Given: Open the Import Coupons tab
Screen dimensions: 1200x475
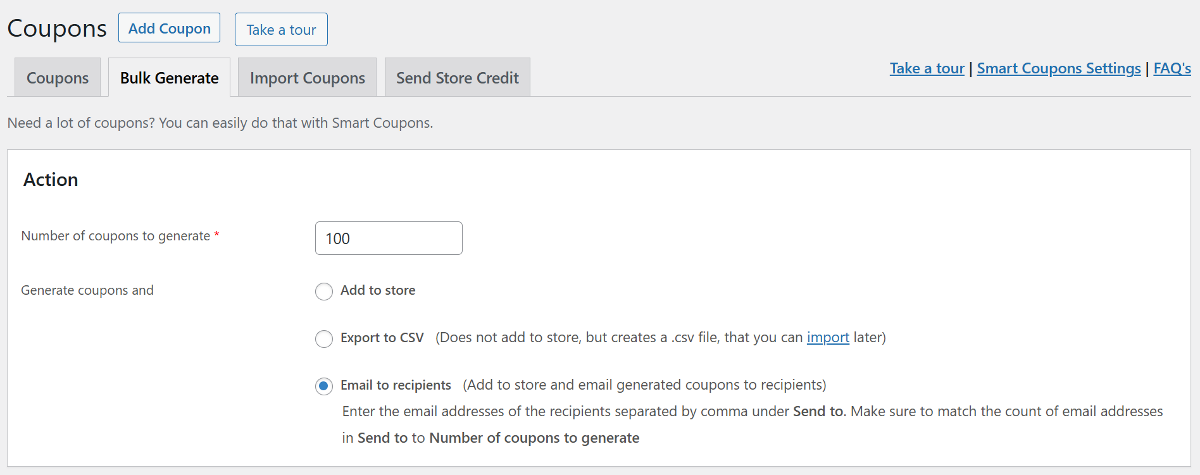Looking at the screenshot, I should (307, 78).
